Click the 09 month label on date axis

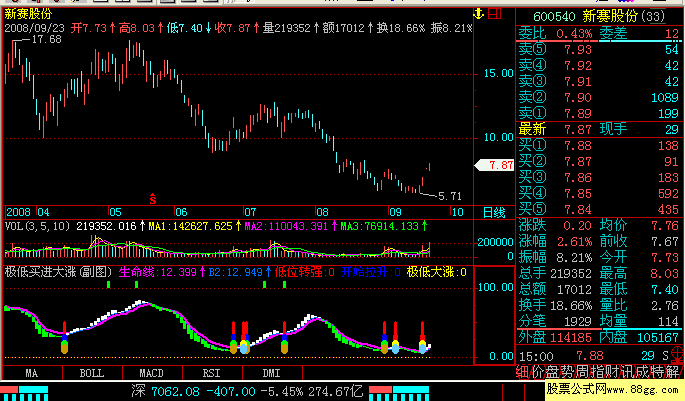tap(395, 212)
